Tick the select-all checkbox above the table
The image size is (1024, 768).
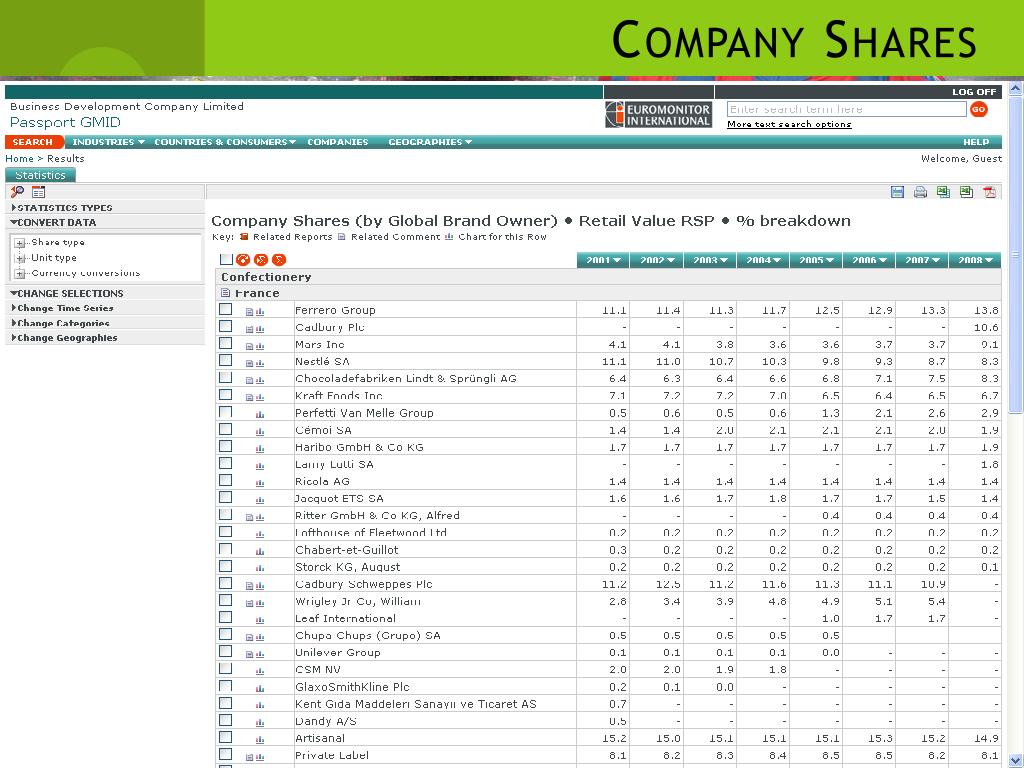coord(227,259)
